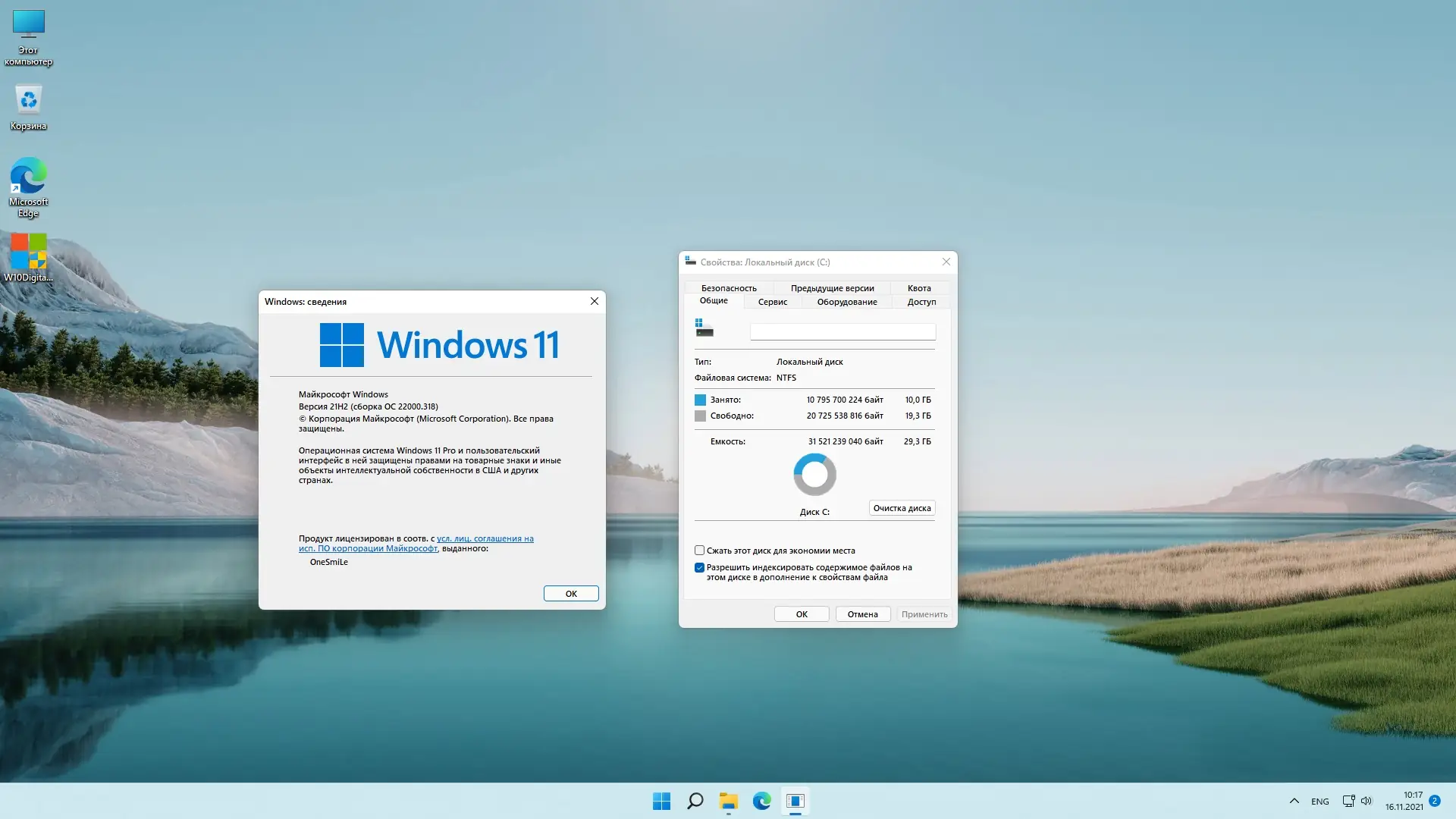Click Отмена in disk properties
The height and width of the screenshot is (819, 1456).
click(862, 614)
